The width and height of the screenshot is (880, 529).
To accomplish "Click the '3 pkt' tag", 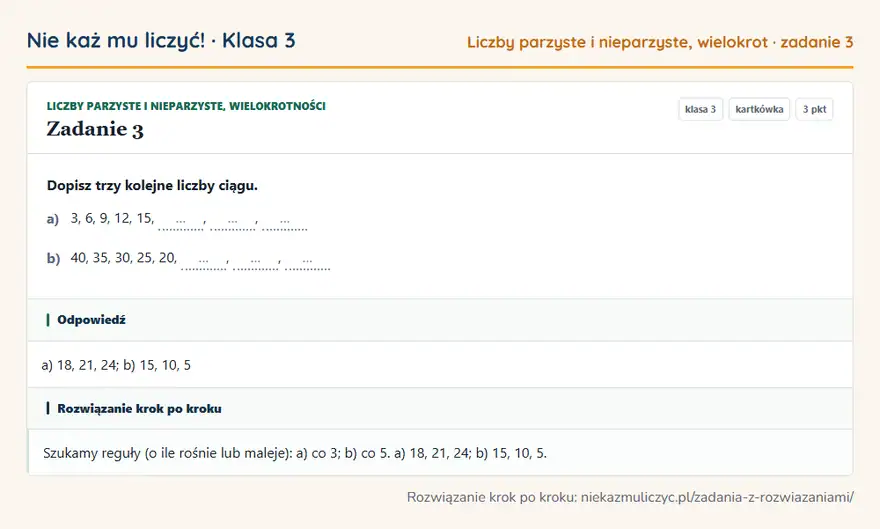I will 814,109.
